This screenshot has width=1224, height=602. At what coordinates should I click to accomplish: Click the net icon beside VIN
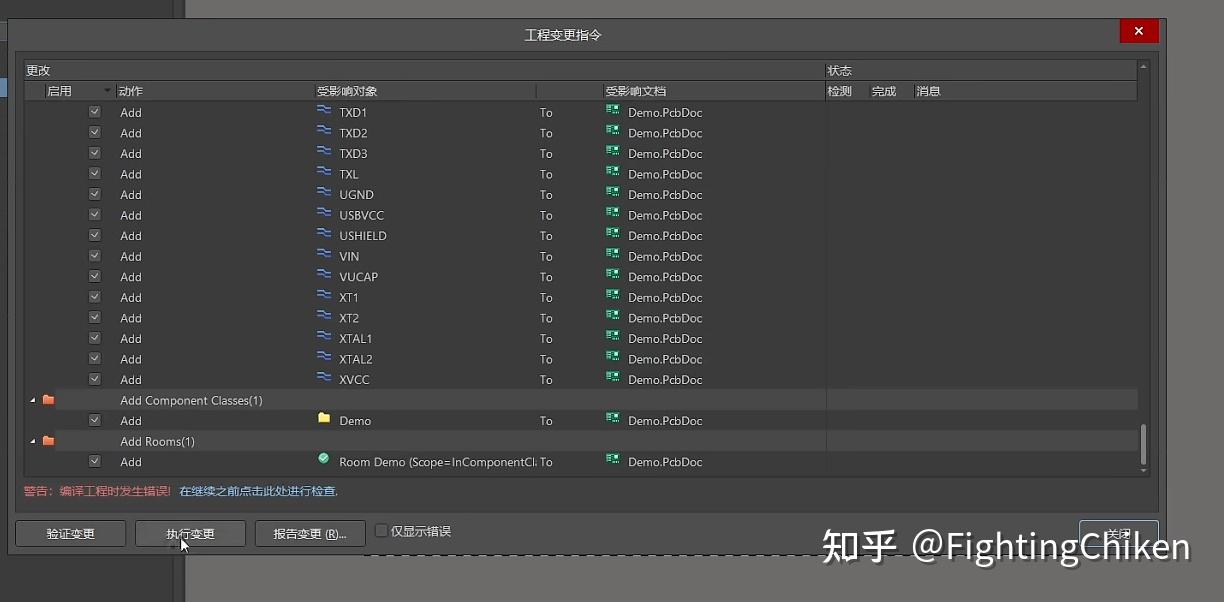pyautogui.click(x=324, y=254)
